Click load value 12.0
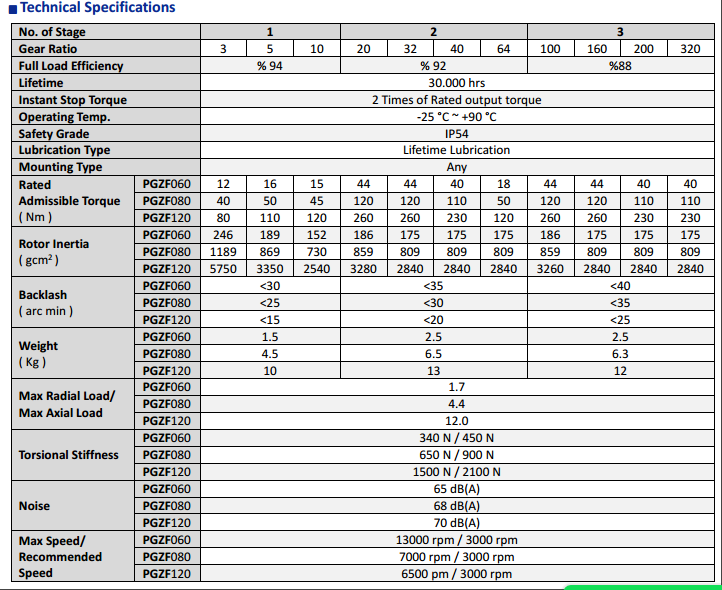722x590 pixels. coord(457,421)
